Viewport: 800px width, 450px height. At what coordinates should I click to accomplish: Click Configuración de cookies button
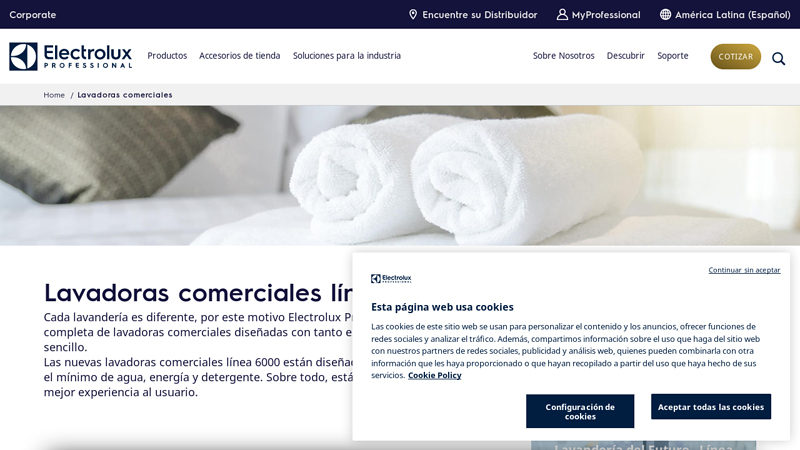coord(580,411)
